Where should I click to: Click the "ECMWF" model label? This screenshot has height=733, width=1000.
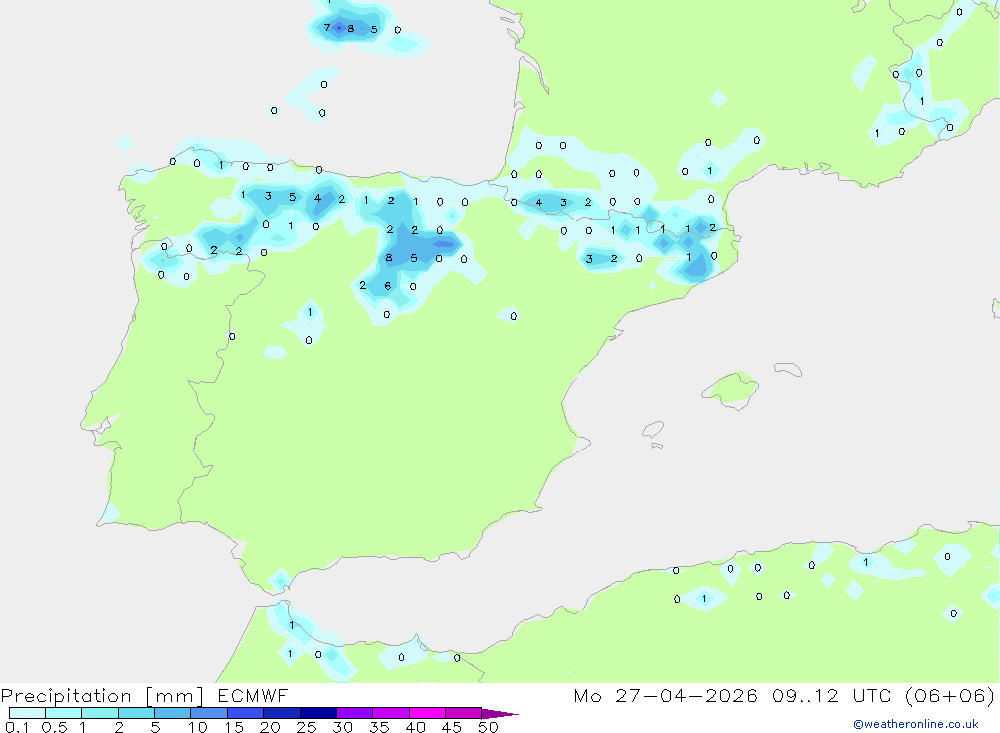tap(253, 695)
